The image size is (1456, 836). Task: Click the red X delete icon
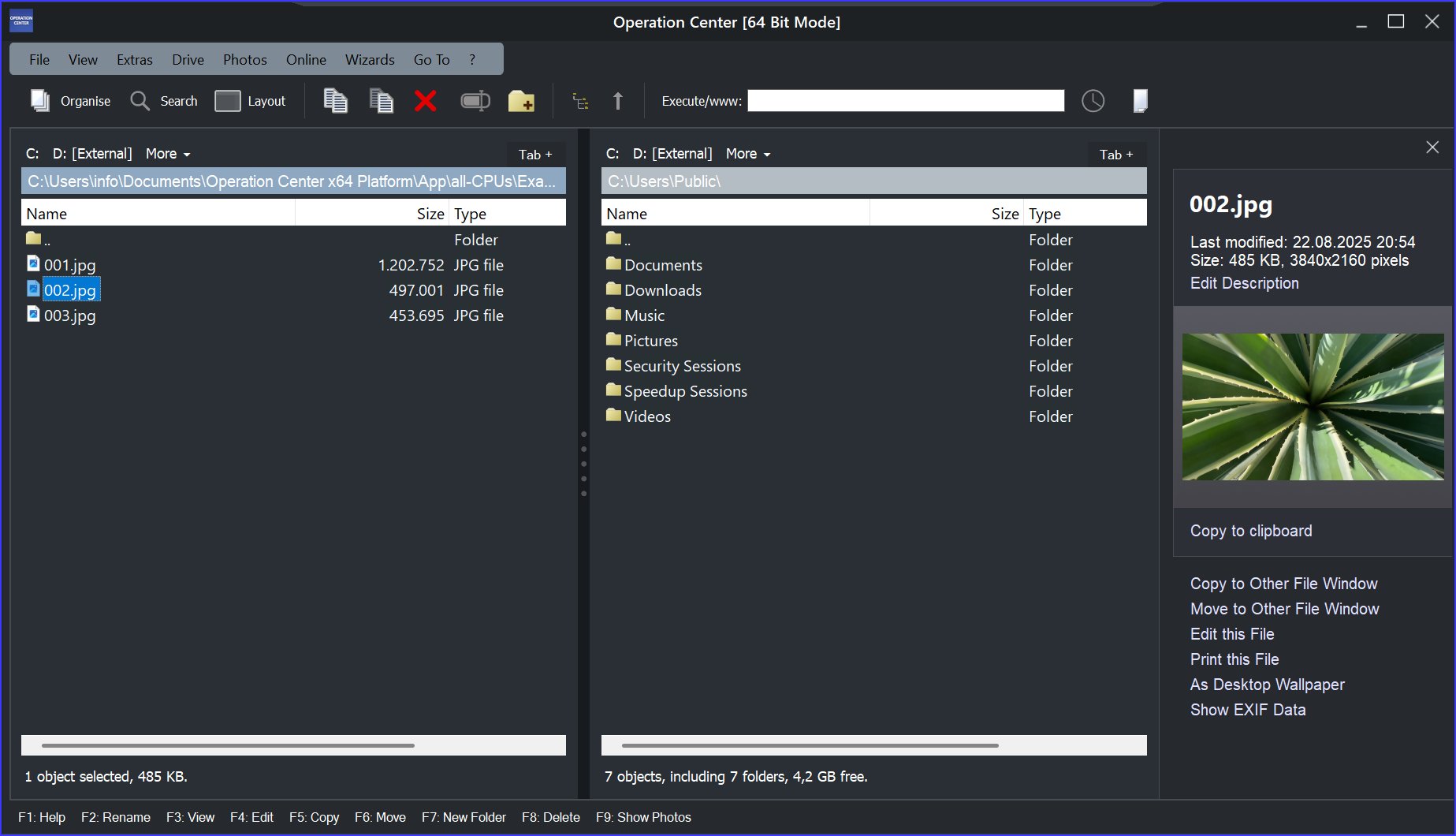pos(426,101)
